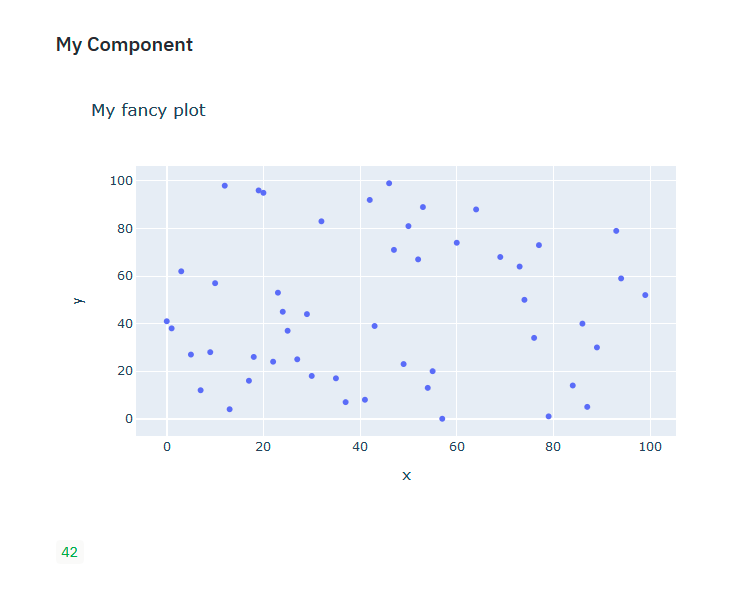Click the "80" tick label on the y-axis
Image resolution: width=747 pixels, height=590 pixels.
(x=124, y=228)
